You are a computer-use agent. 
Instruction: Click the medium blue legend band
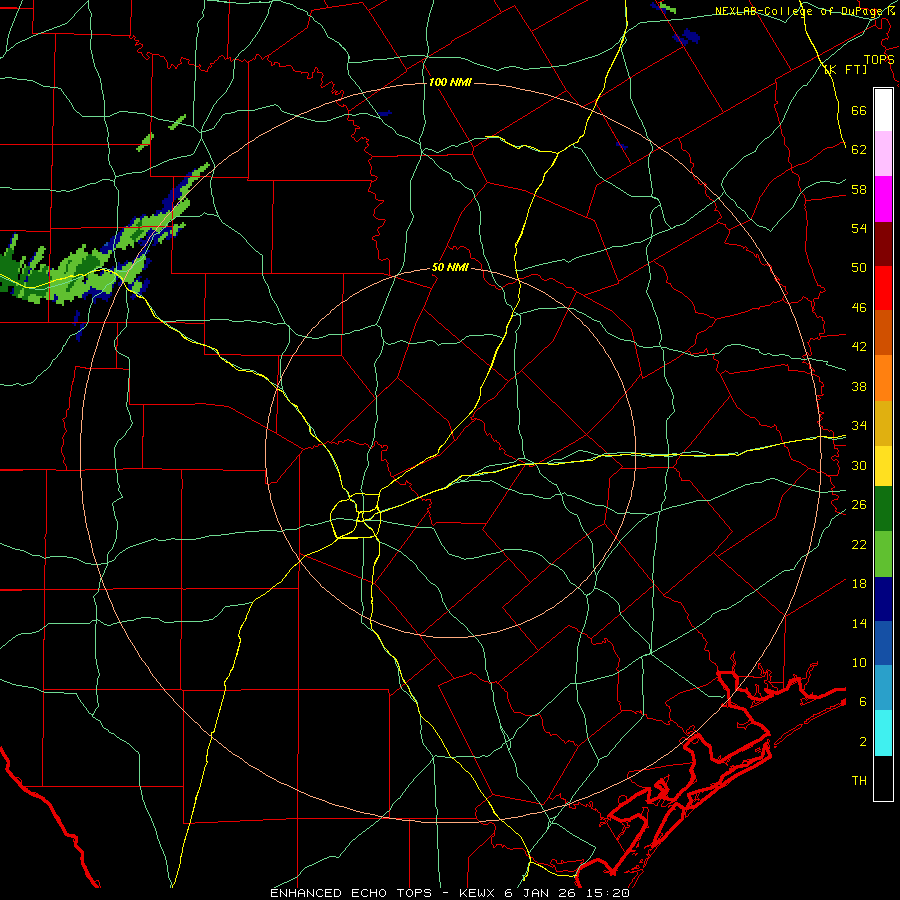883,643
